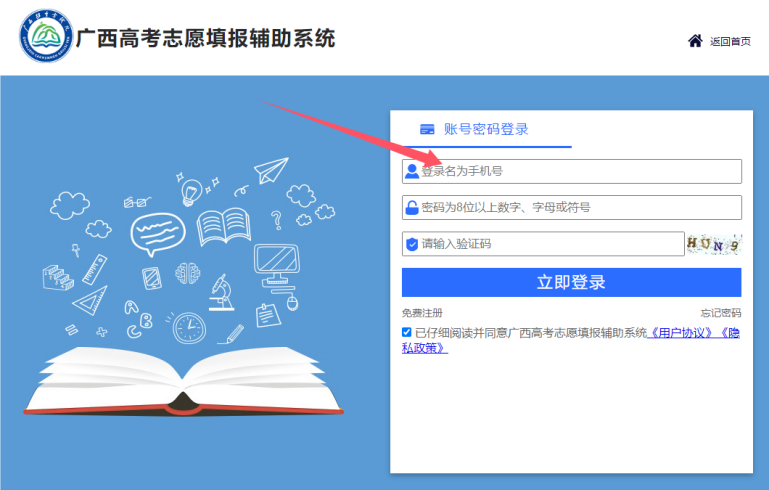Click the user icon in the username field

coord(412,171)
